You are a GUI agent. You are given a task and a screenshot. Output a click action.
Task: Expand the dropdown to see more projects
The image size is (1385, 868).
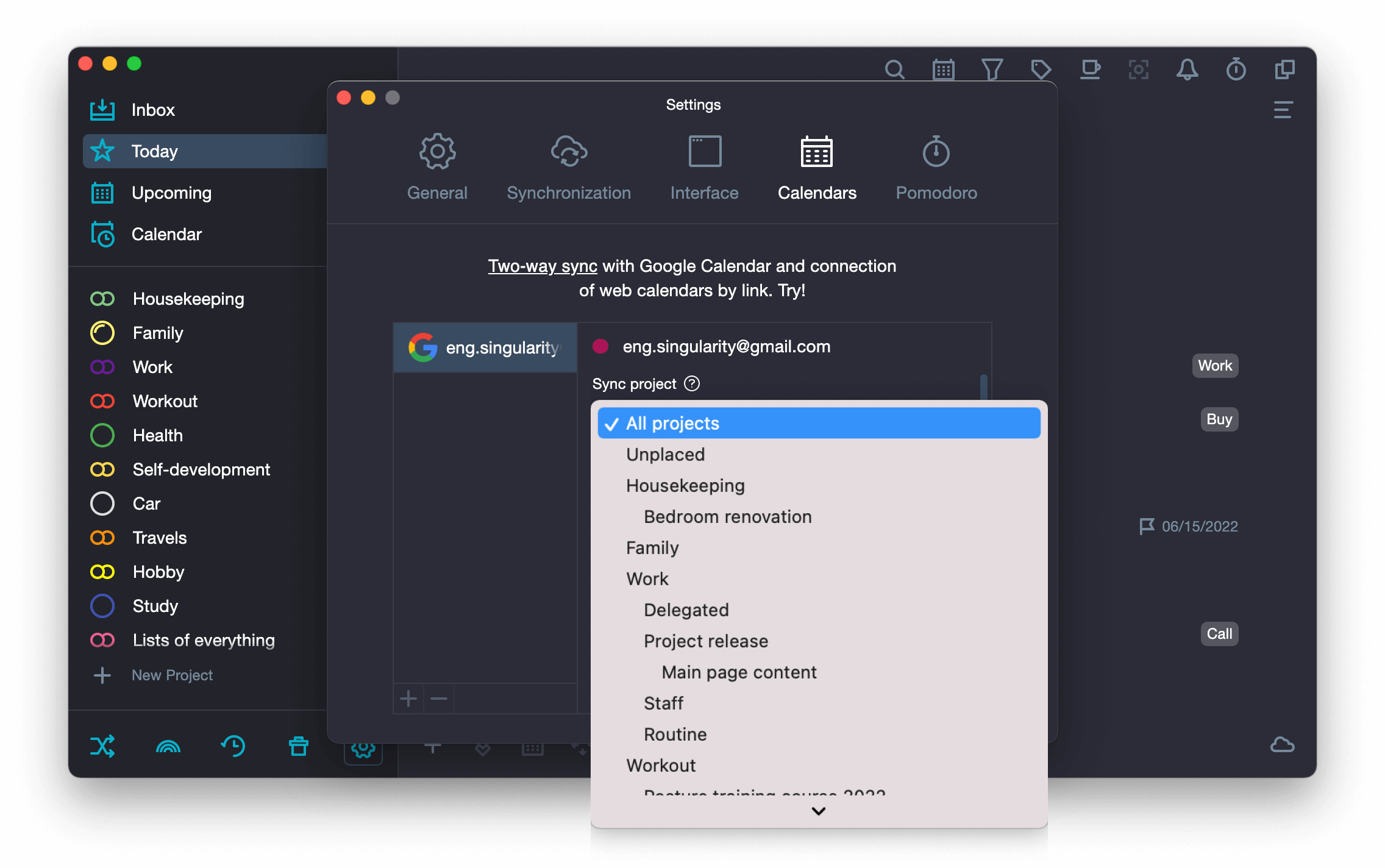pos(819,810)
